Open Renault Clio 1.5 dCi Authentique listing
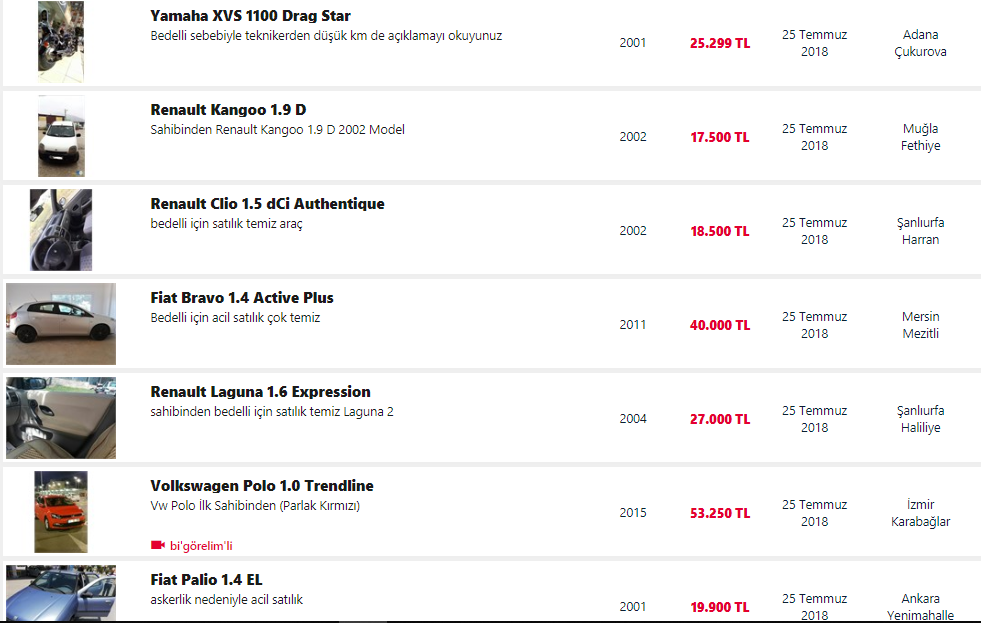 pyautogui.click(x=267, y=204)
